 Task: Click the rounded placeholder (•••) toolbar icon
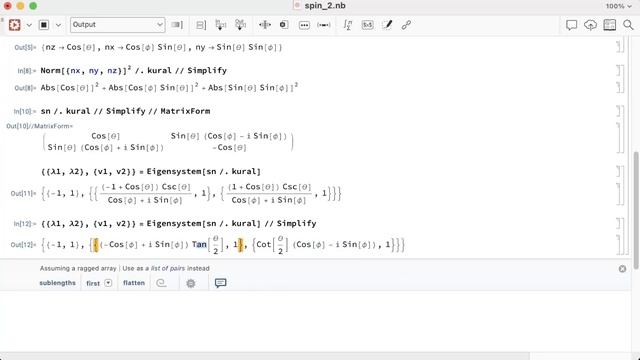[324, 25]
